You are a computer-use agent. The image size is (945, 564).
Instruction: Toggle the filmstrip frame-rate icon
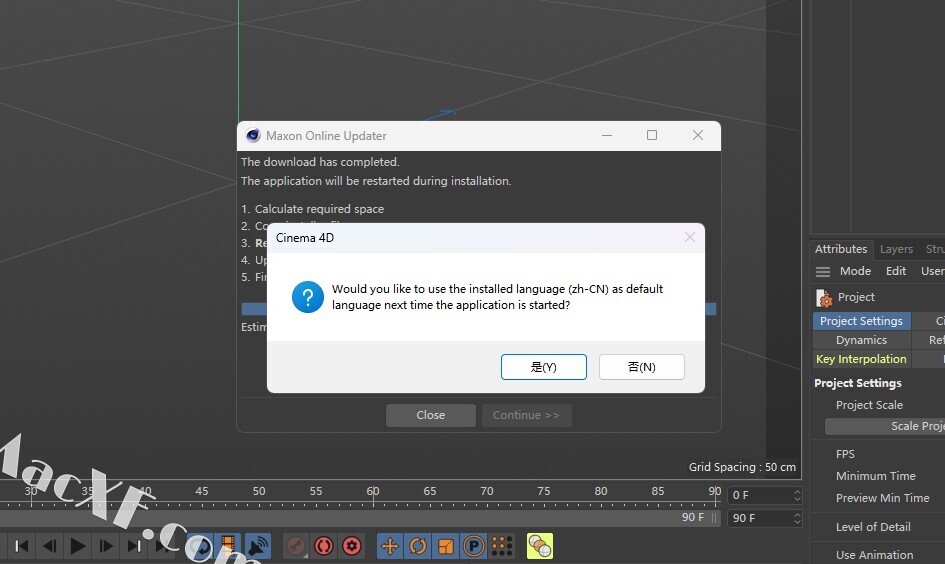pos(228,547)
